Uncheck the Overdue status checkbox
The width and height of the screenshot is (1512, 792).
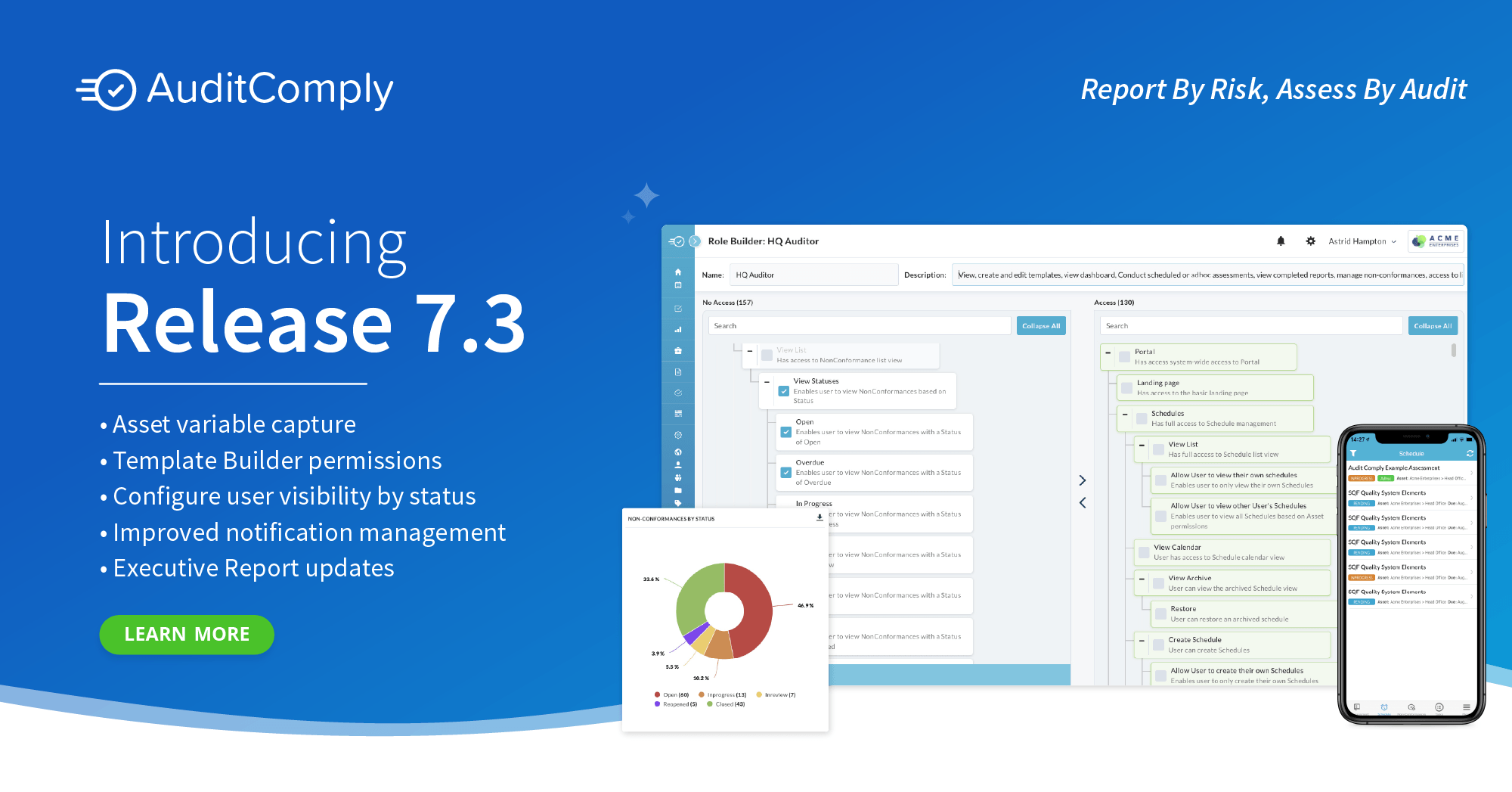click(786, 473)
